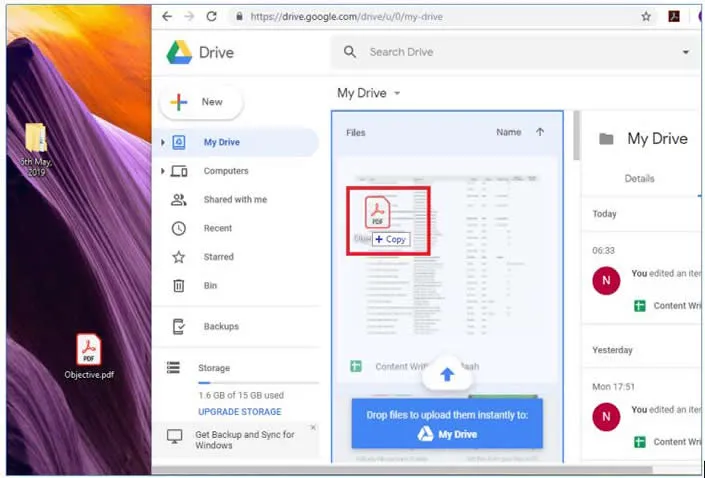Click the browser back arrow

pyautogui.click(x=166, y=17)
